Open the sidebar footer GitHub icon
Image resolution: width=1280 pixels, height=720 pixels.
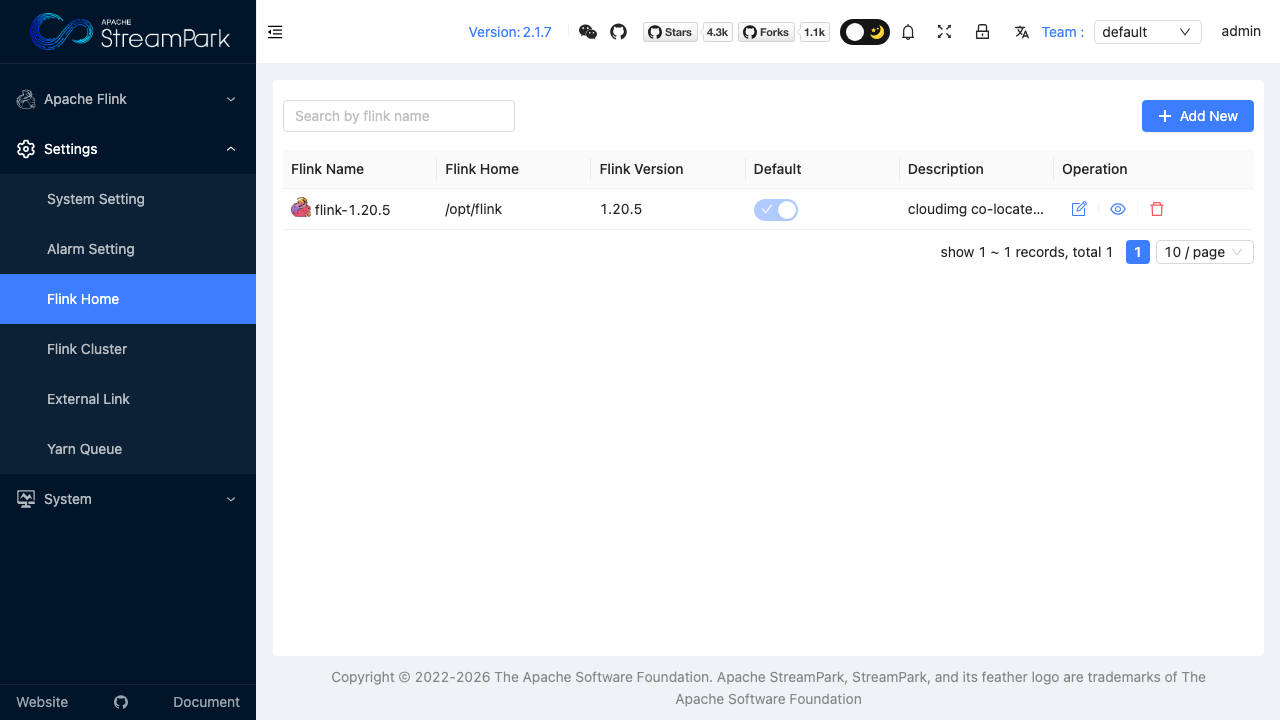pos(121,702)
